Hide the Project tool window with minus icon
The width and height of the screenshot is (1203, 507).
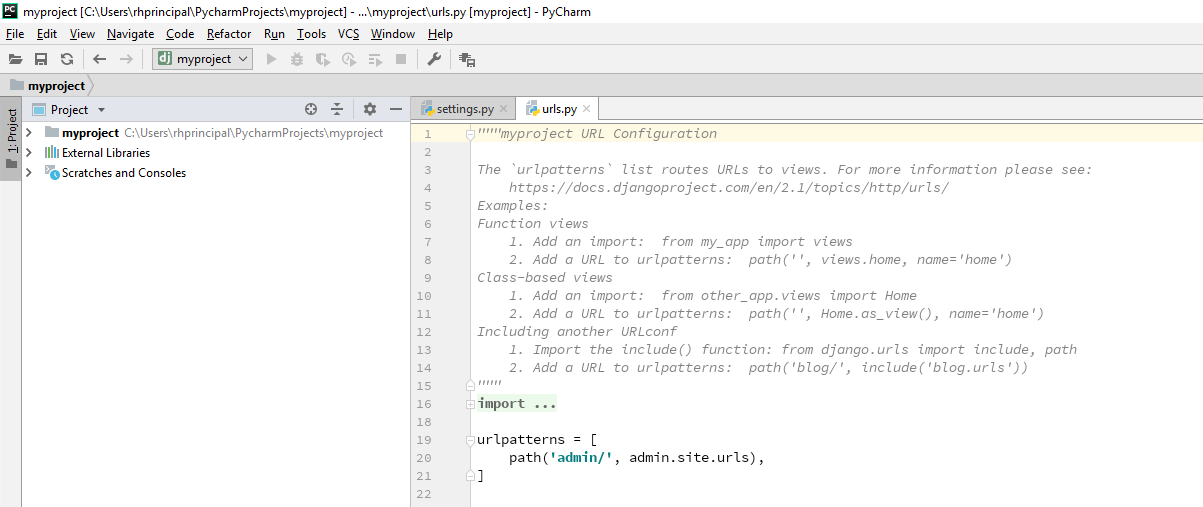point(396,109)
